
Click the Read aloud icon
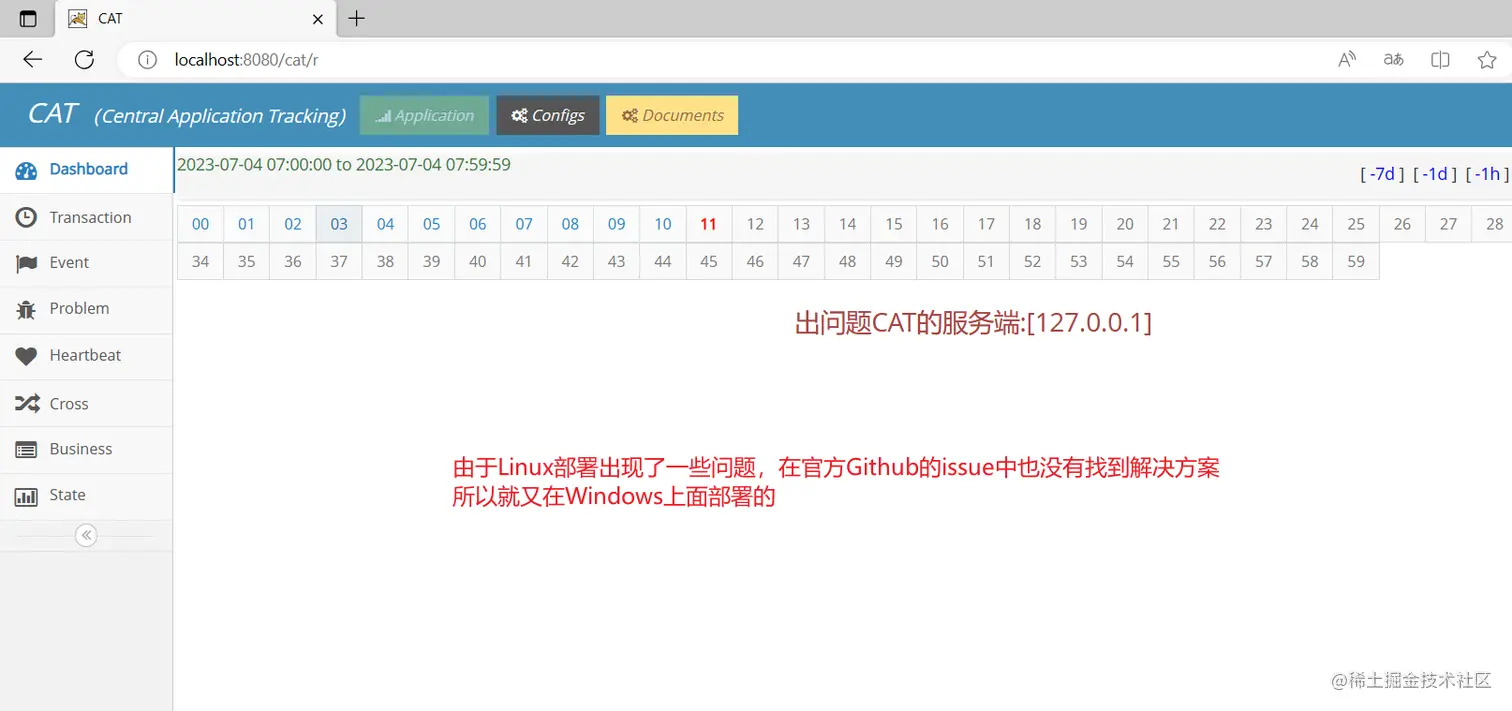coord(1347,59)
